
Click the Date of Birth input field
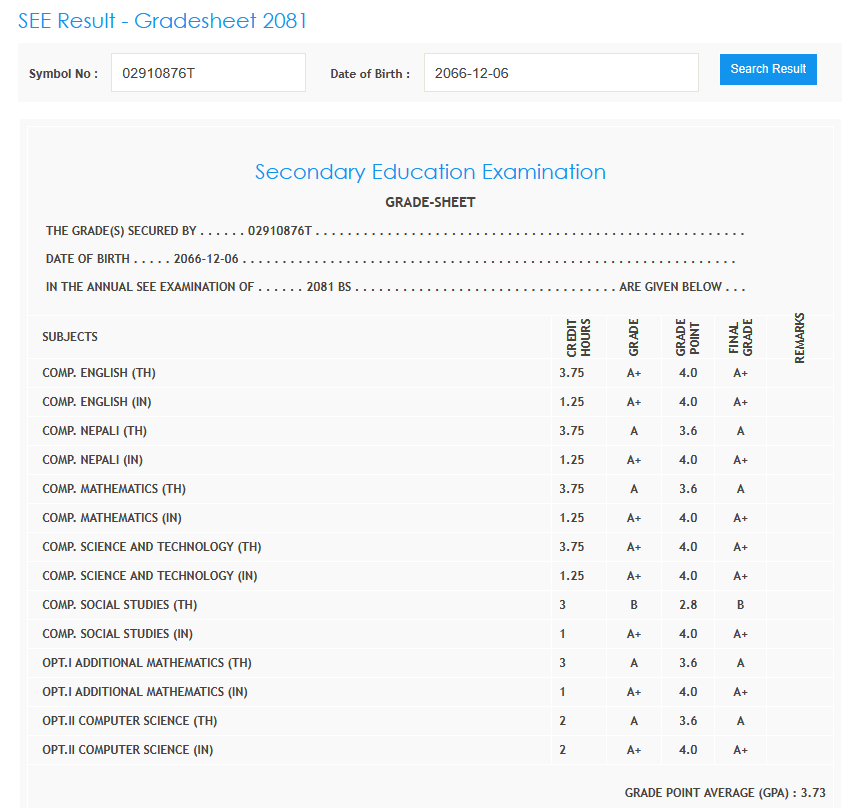(560, 73)
